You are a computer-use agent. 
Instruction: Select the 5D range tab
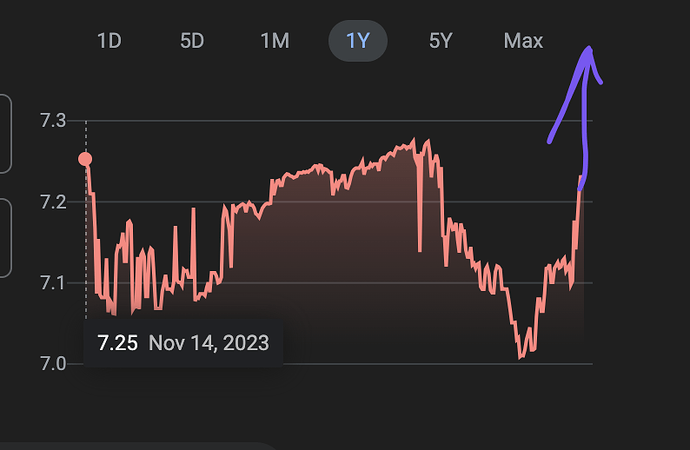click(192, 41)
